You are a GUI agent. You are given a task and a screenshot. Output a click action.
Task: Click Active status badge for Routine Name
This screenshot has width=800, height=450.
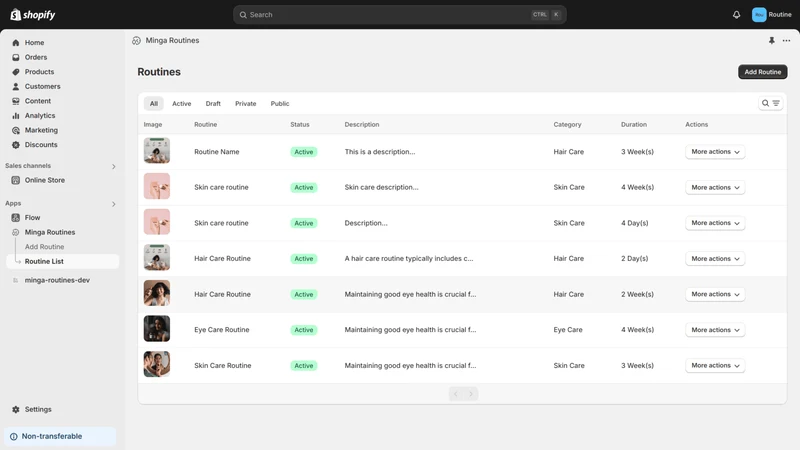click(304, 152)
